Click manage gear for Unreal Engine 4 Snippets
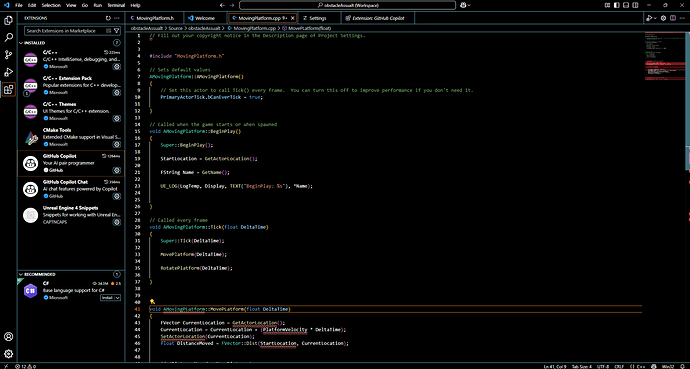 pyautogui.click(x=117, y=222)
